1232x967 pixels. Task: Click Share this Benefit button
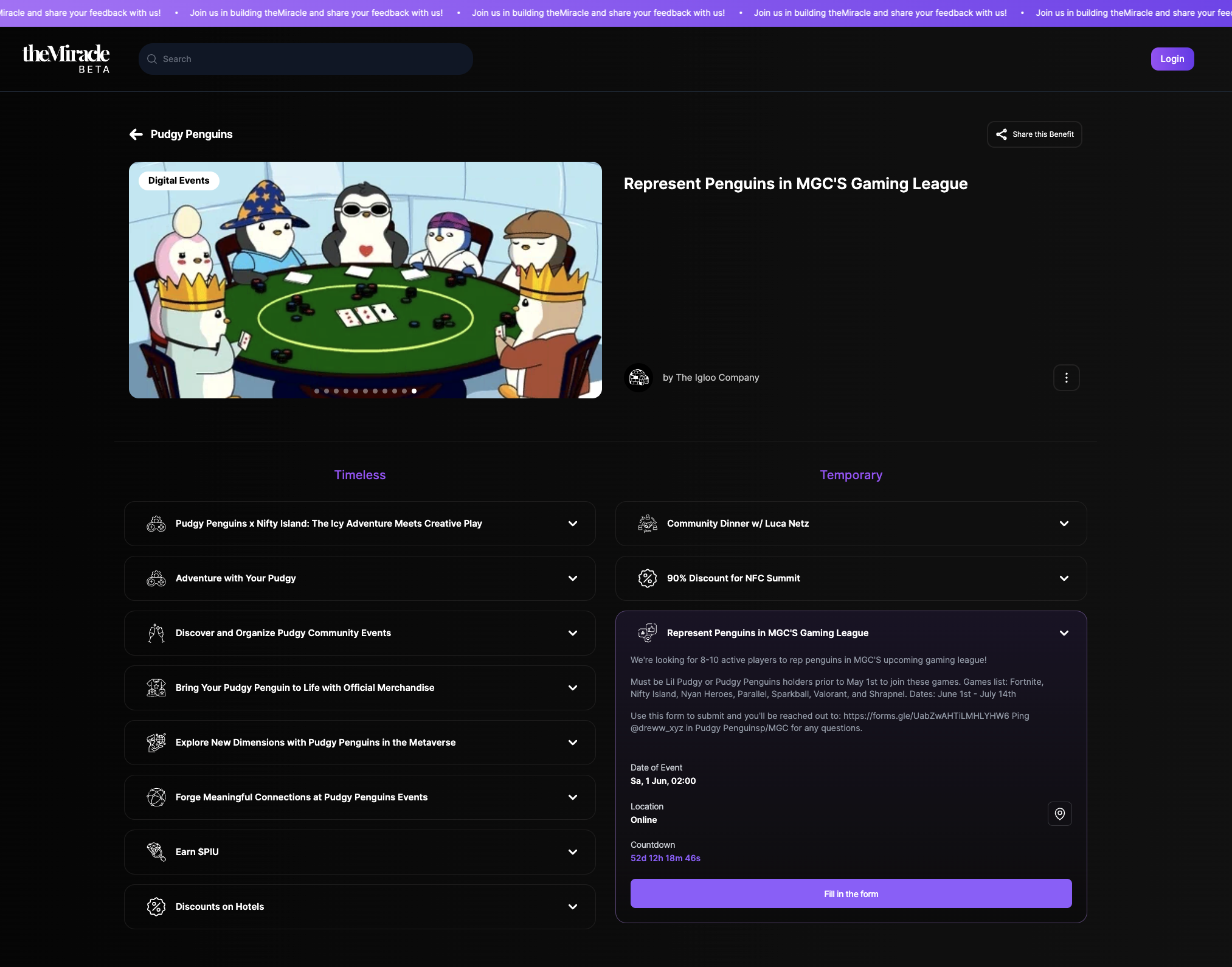pyautogui.click(x=1034, y=134)
